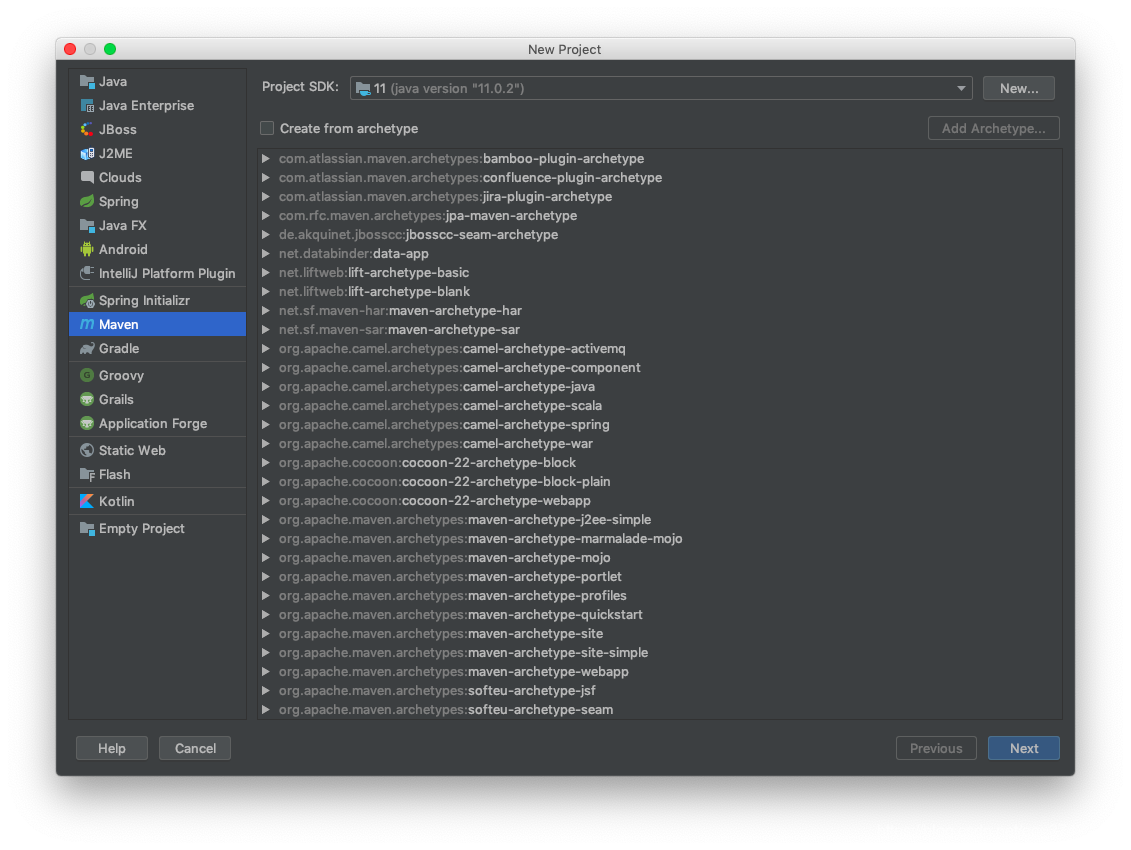Select the Spring Initializr icon

pyautogui.click(x=87, y=300)
